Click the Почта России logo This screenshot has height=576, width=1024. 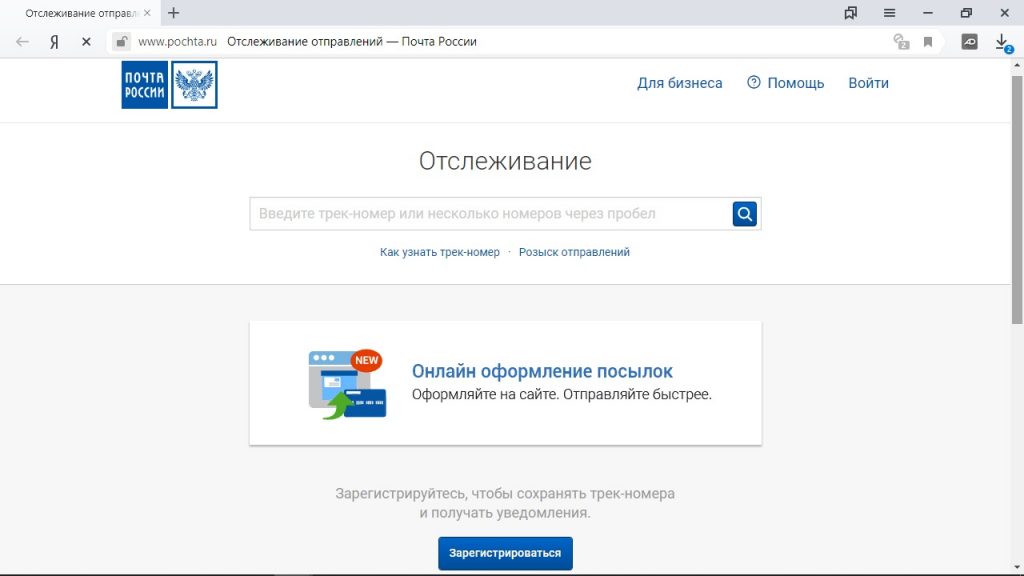[169, 85]
